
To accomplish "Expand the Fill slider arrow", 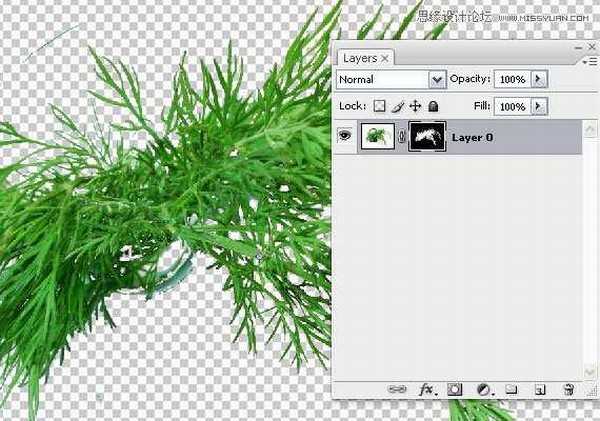I will pyautogui.click(x=538, y=105).
